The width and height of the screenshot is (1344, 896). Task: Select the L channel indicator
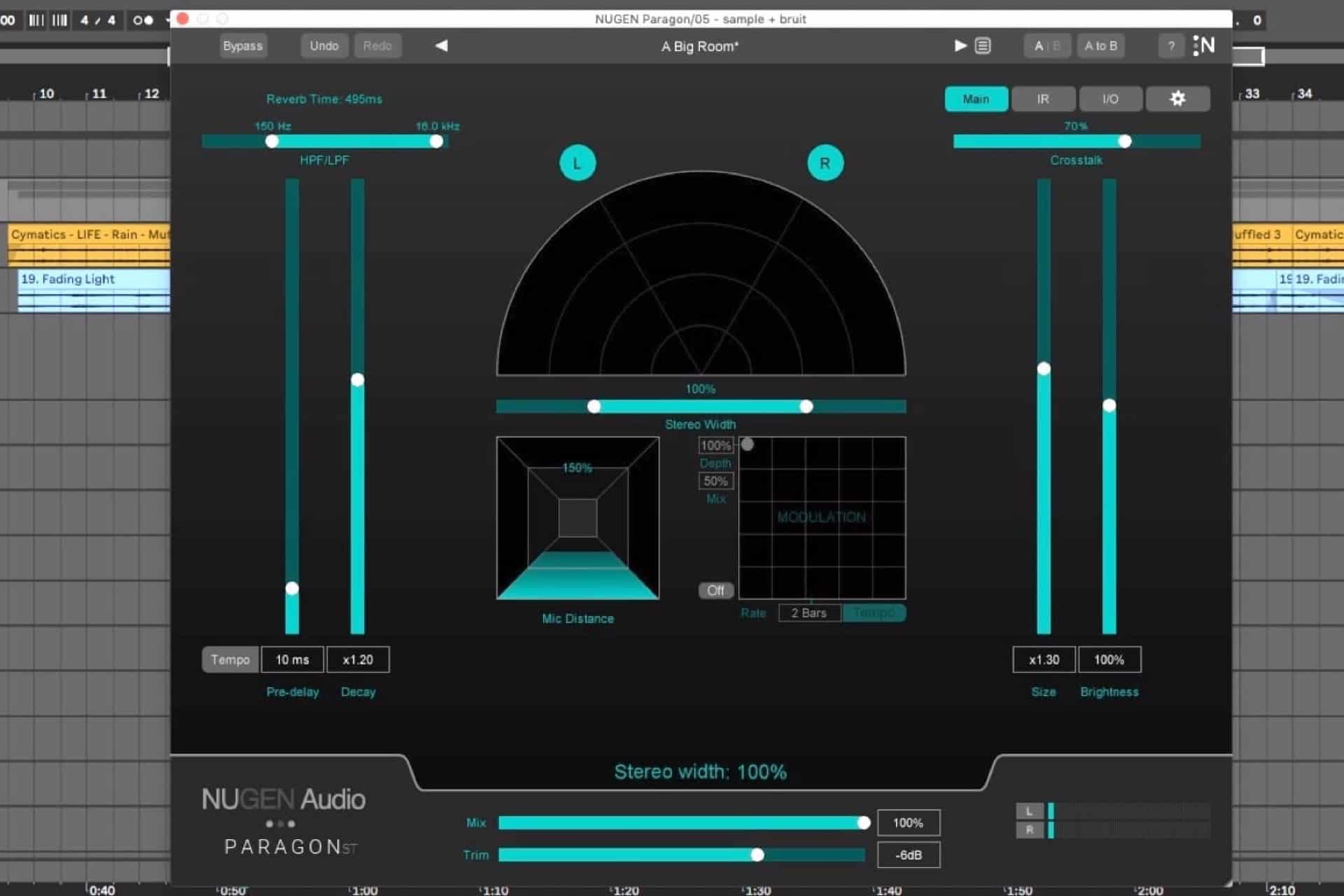[x=577, y=162]
